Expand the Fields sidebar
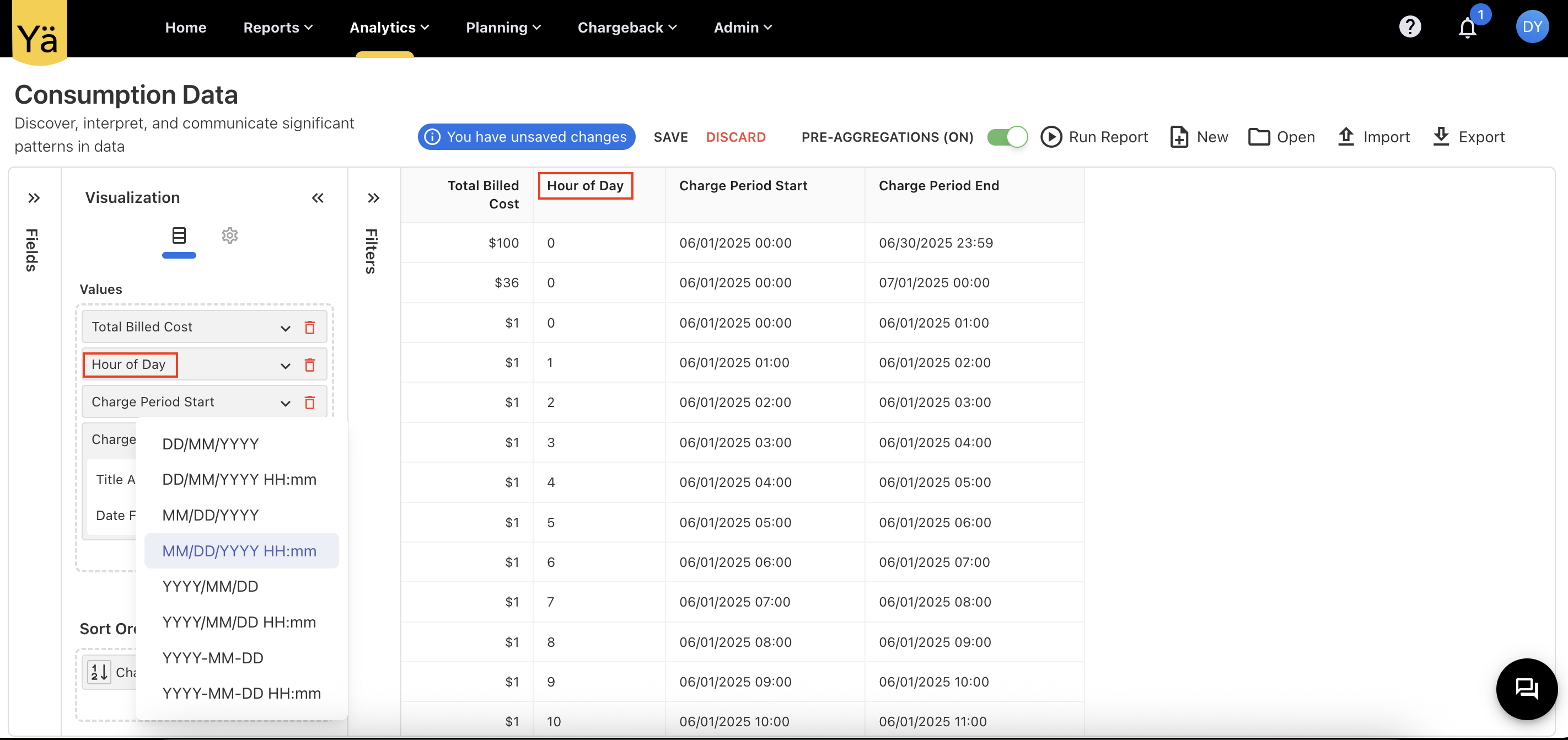 (x=34, y=197)
